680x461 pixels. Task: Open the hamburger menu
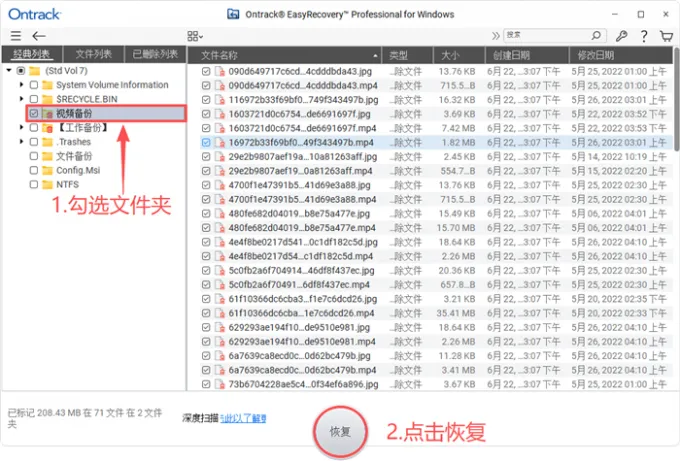pos(16,36)
